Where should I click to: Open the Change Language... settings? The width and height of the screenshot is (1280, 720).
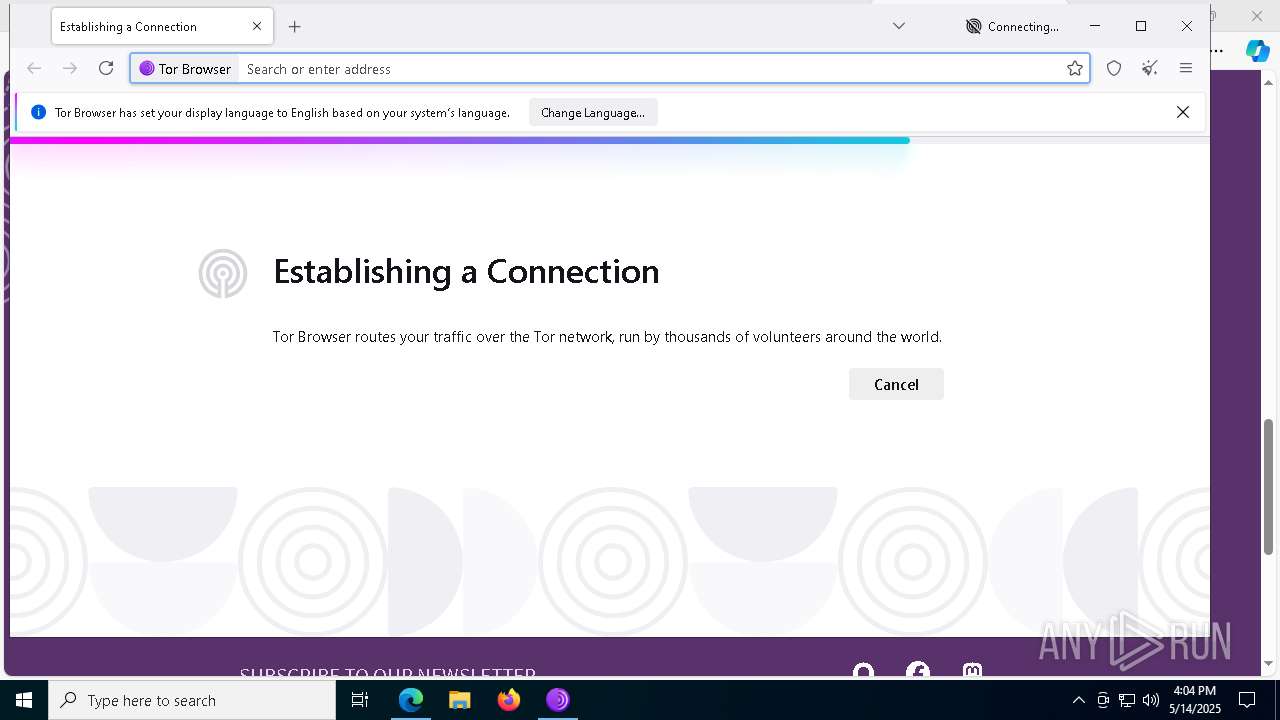(593, 113)
